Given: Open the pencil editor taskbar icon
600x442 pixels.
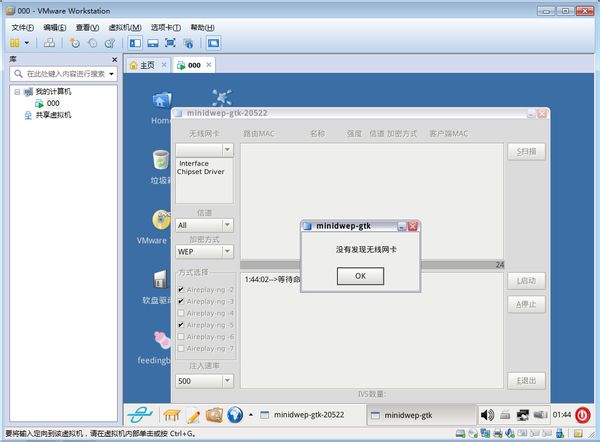Looking at the screenshot, I should click(x=194, y=416).
